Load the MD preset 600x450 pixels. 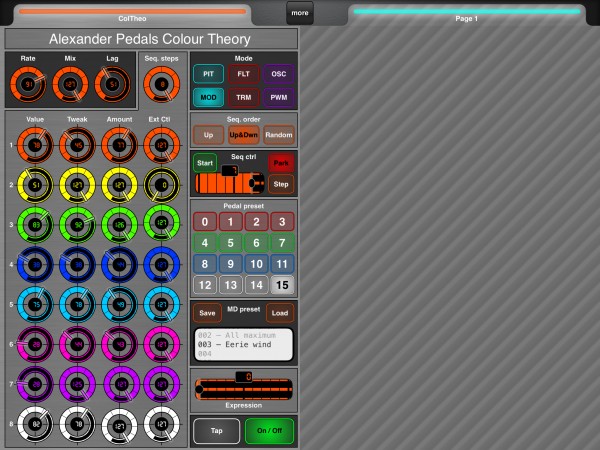(x=280, y=313)
